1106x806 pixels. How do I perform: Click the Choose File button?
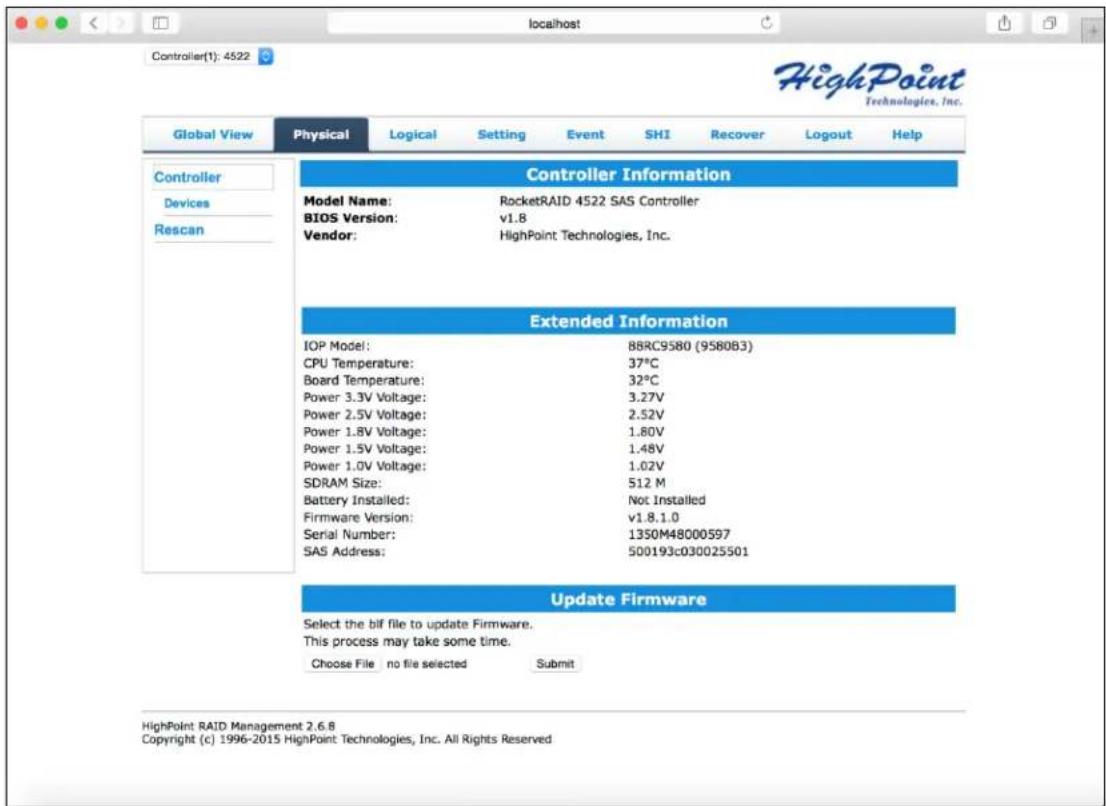pyautogui.click(x=343, y=664)
